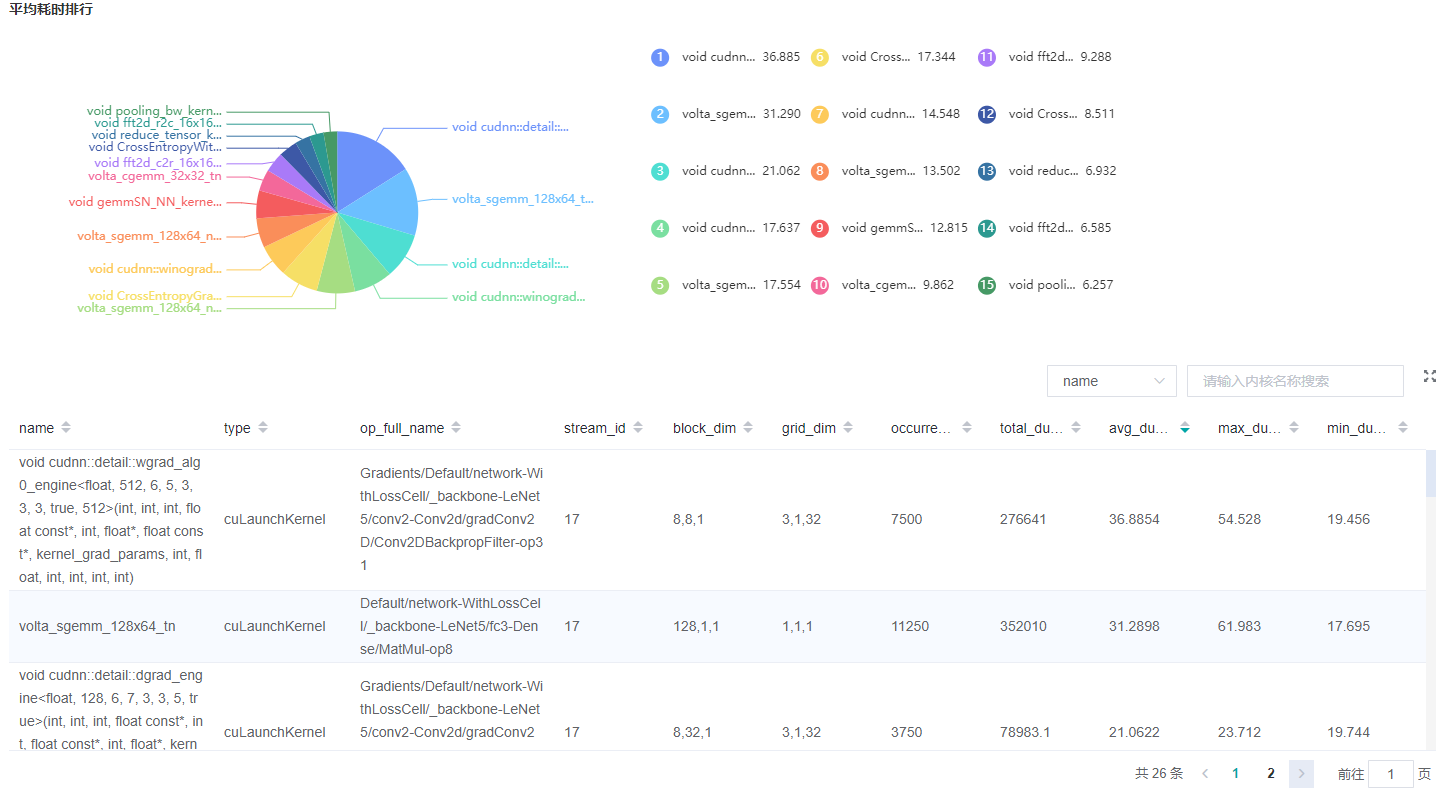The height and width of the screenshot is (795, 1450).
Task: Focus the kernel name search field
Action: [x=1294, y=381]
